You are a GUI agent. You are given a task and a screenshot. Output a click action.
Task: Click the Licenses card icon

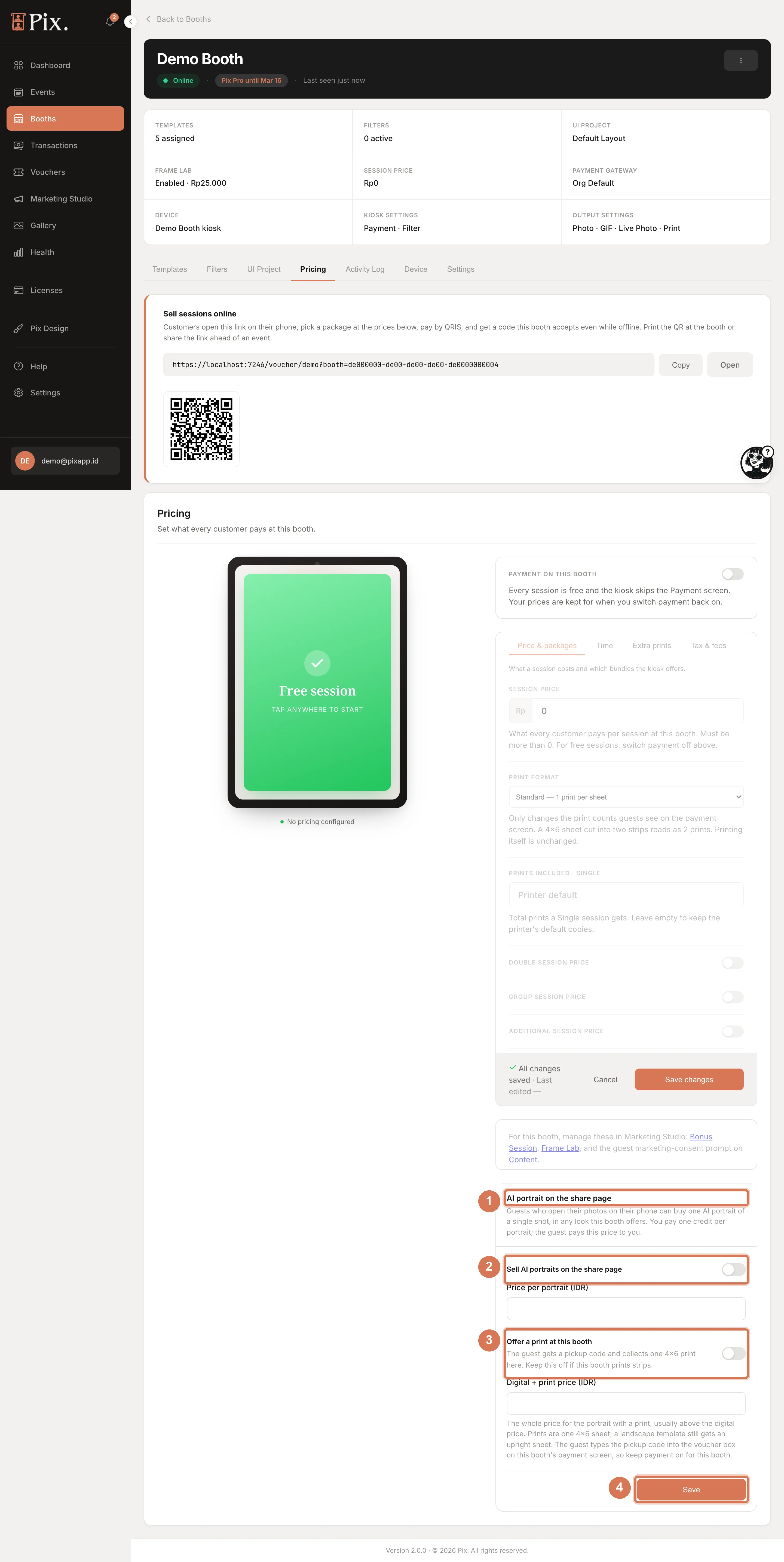pyautogui.click(x=19, y=291)
